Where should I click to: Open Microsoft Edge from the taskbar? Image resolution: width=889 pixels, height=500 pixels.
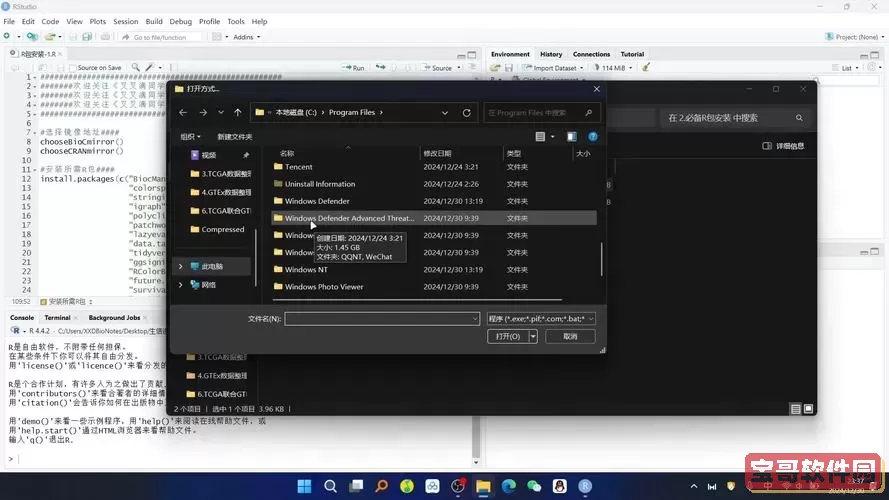tap(509, 486)
